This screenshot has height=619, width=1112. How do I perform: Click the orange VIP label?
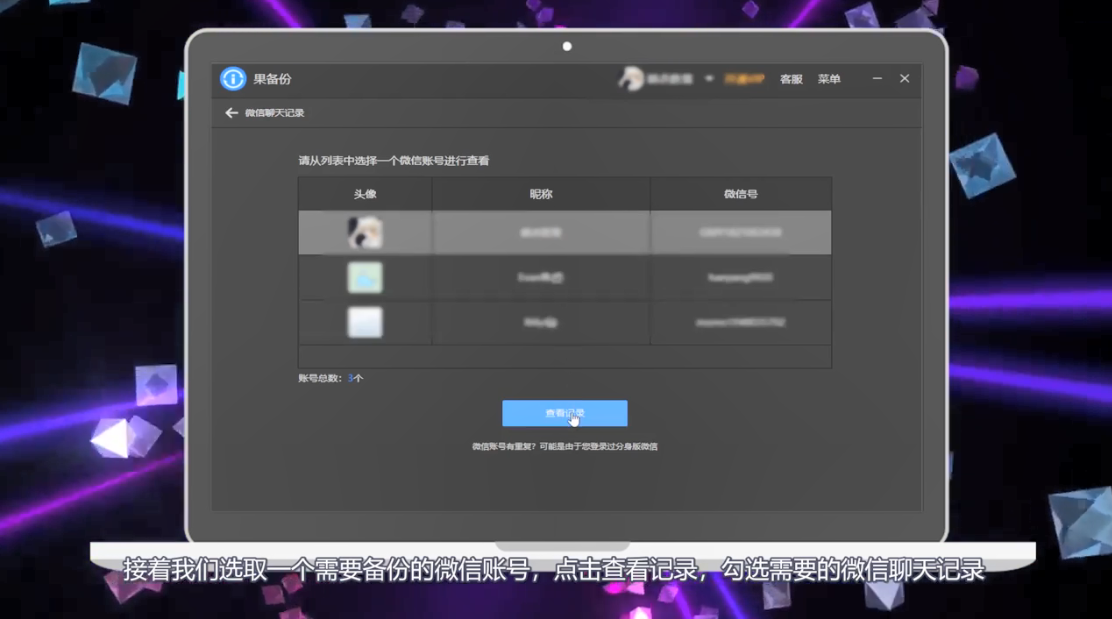click(744, 79)
